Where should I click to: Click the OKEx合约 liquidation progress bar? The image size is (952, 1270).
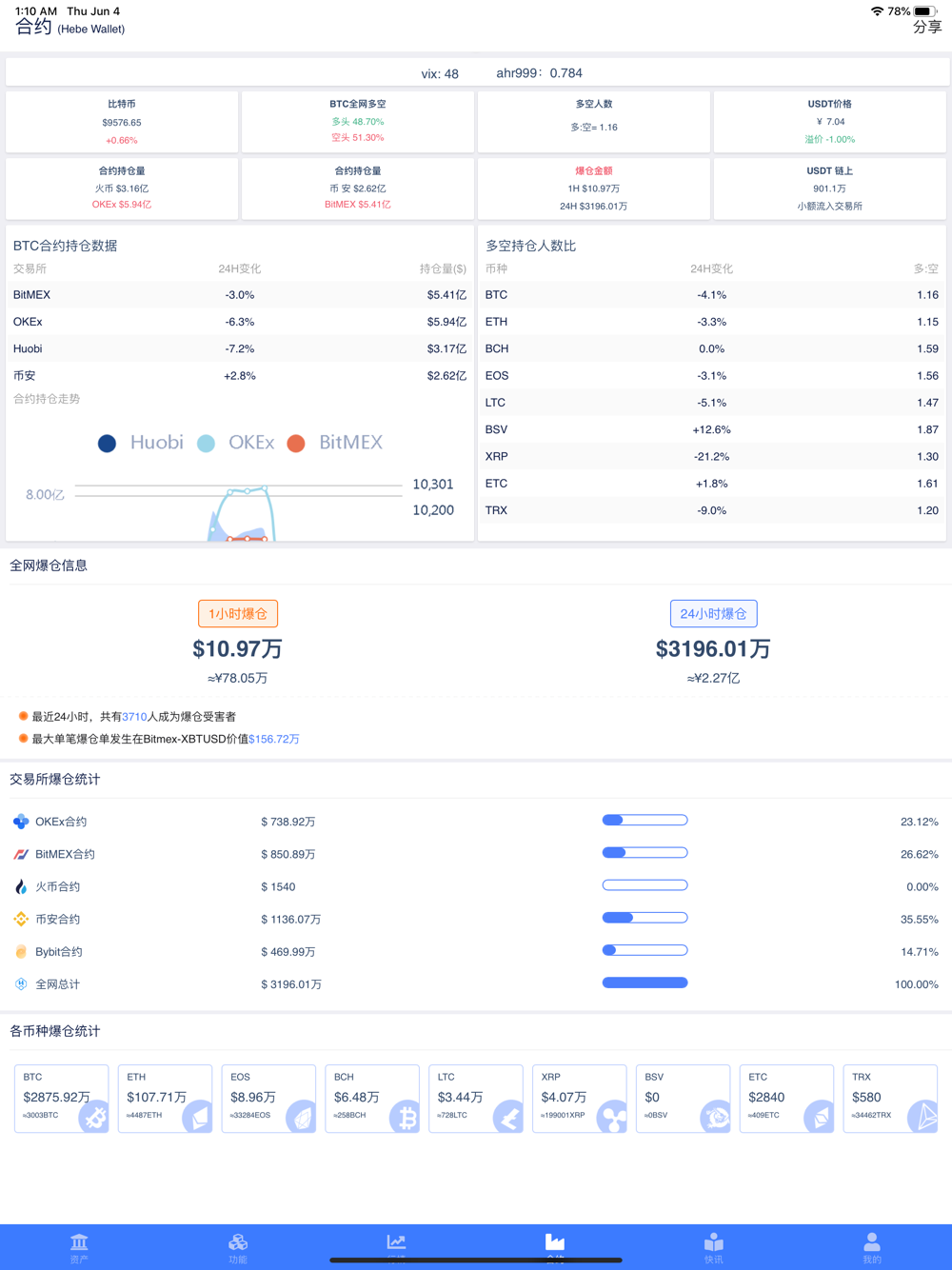click(645, 820)
